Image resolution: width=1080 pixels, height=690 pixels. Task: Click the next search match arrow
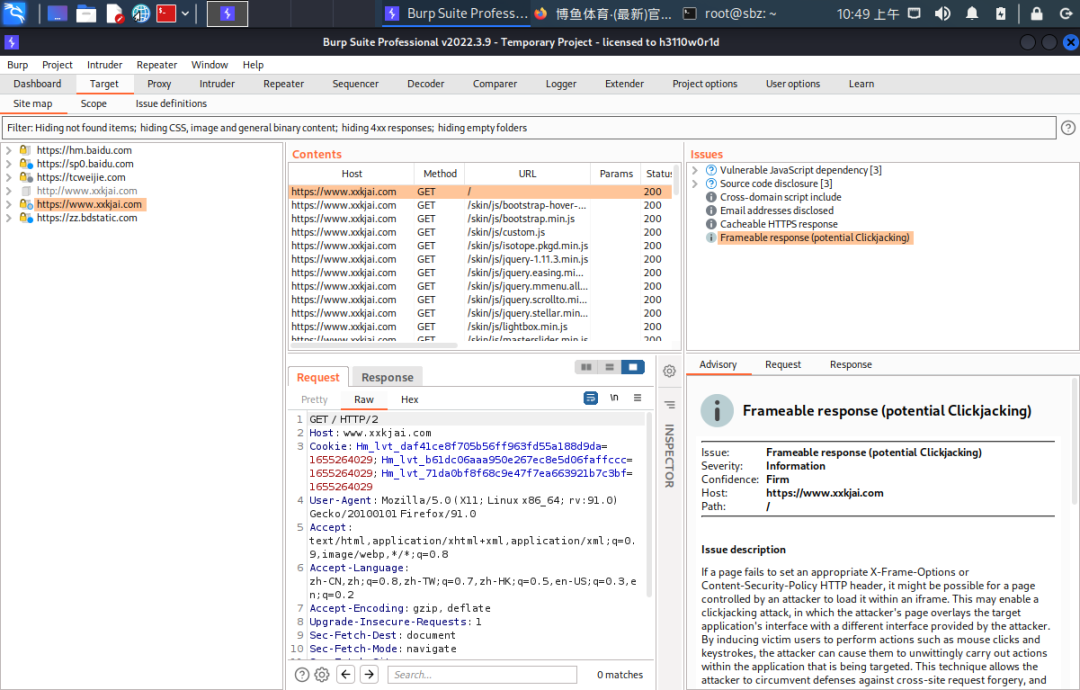366,674
